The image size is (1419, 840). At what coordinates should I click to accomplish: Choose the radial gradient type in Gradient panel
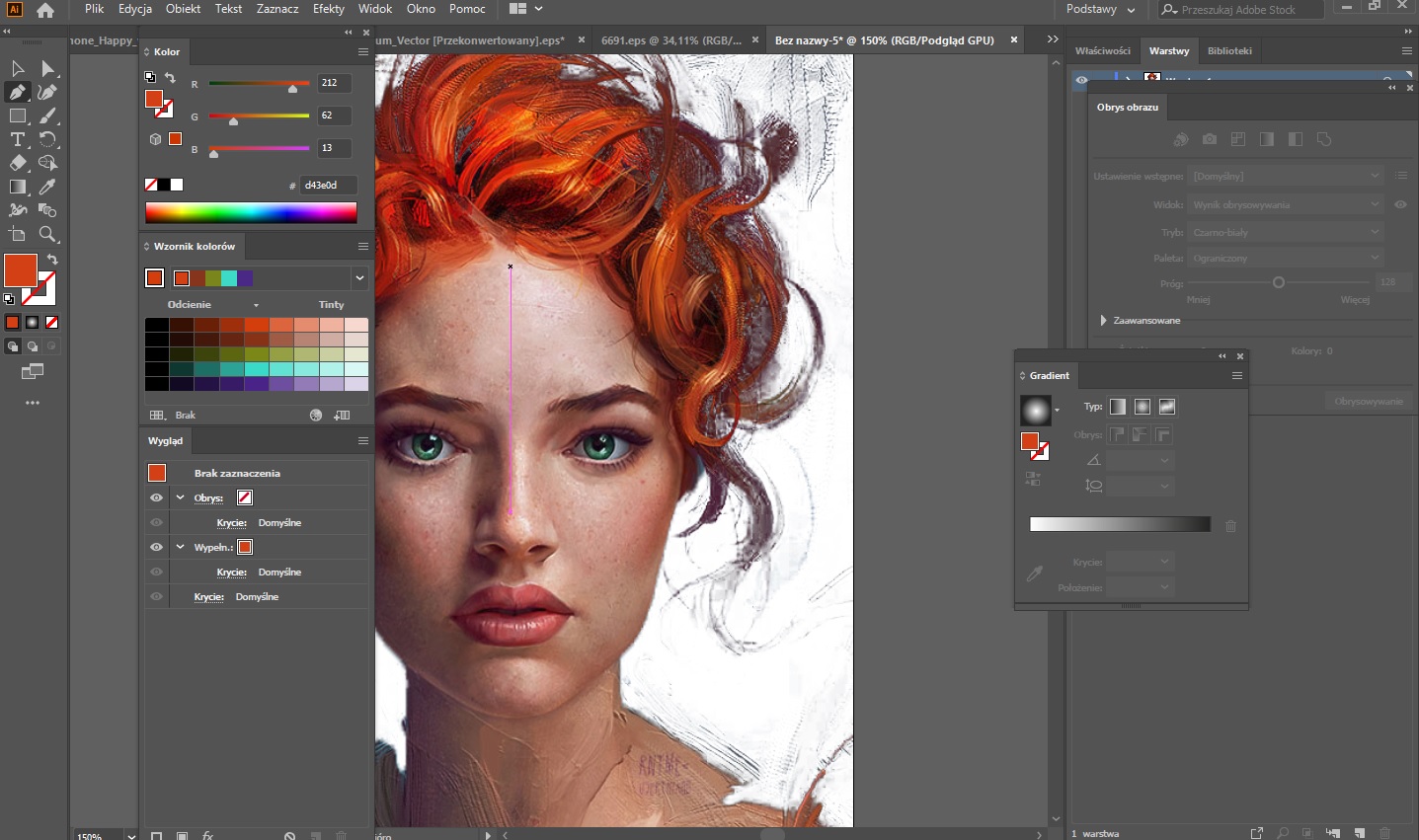pyautogui.click(x=1143, y=407)
